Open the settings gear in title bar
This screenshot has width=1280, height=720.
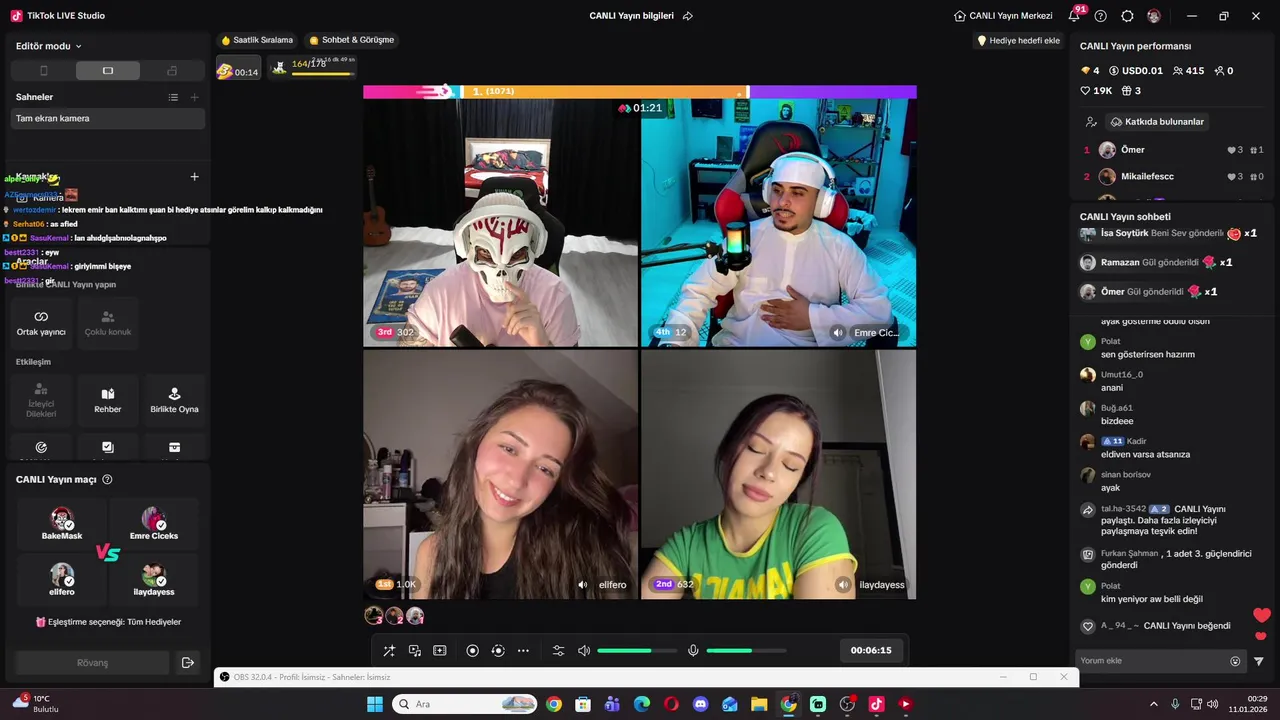click(x=1127, y=16)
